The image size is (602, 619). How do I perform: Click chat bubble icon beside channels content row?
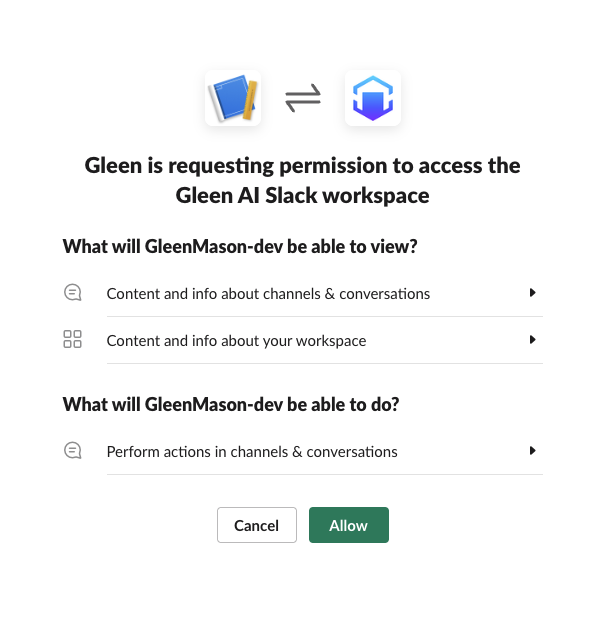click(x=72, y=293)
